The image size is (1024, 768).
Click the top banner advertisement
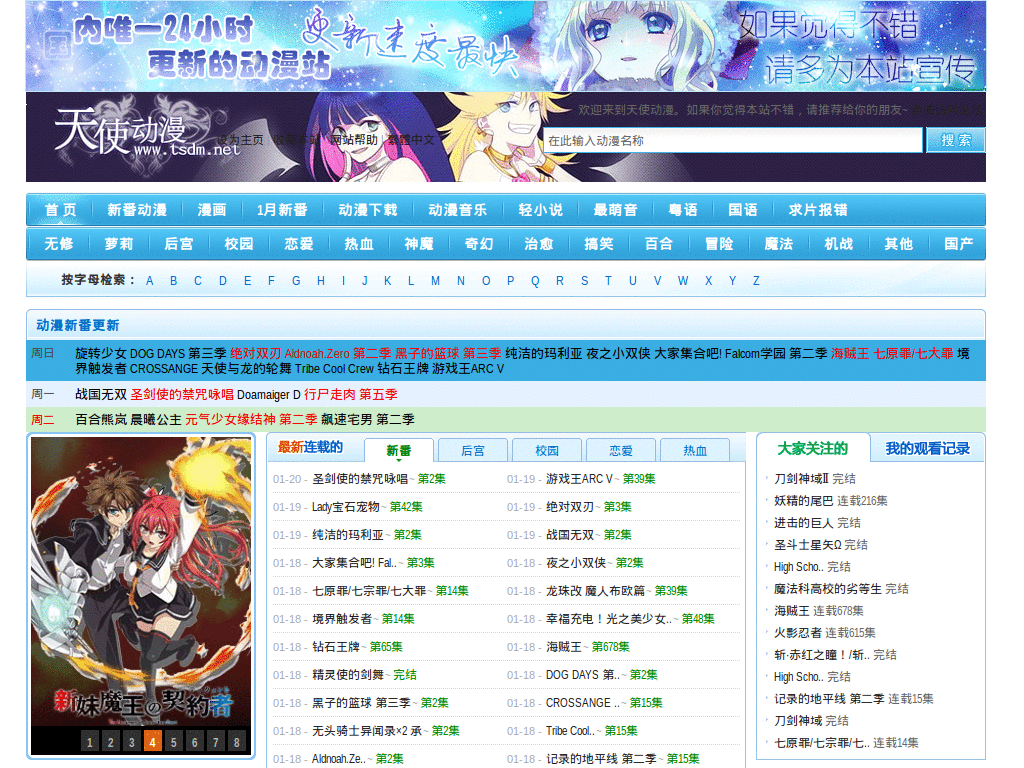tap(505, 45)
